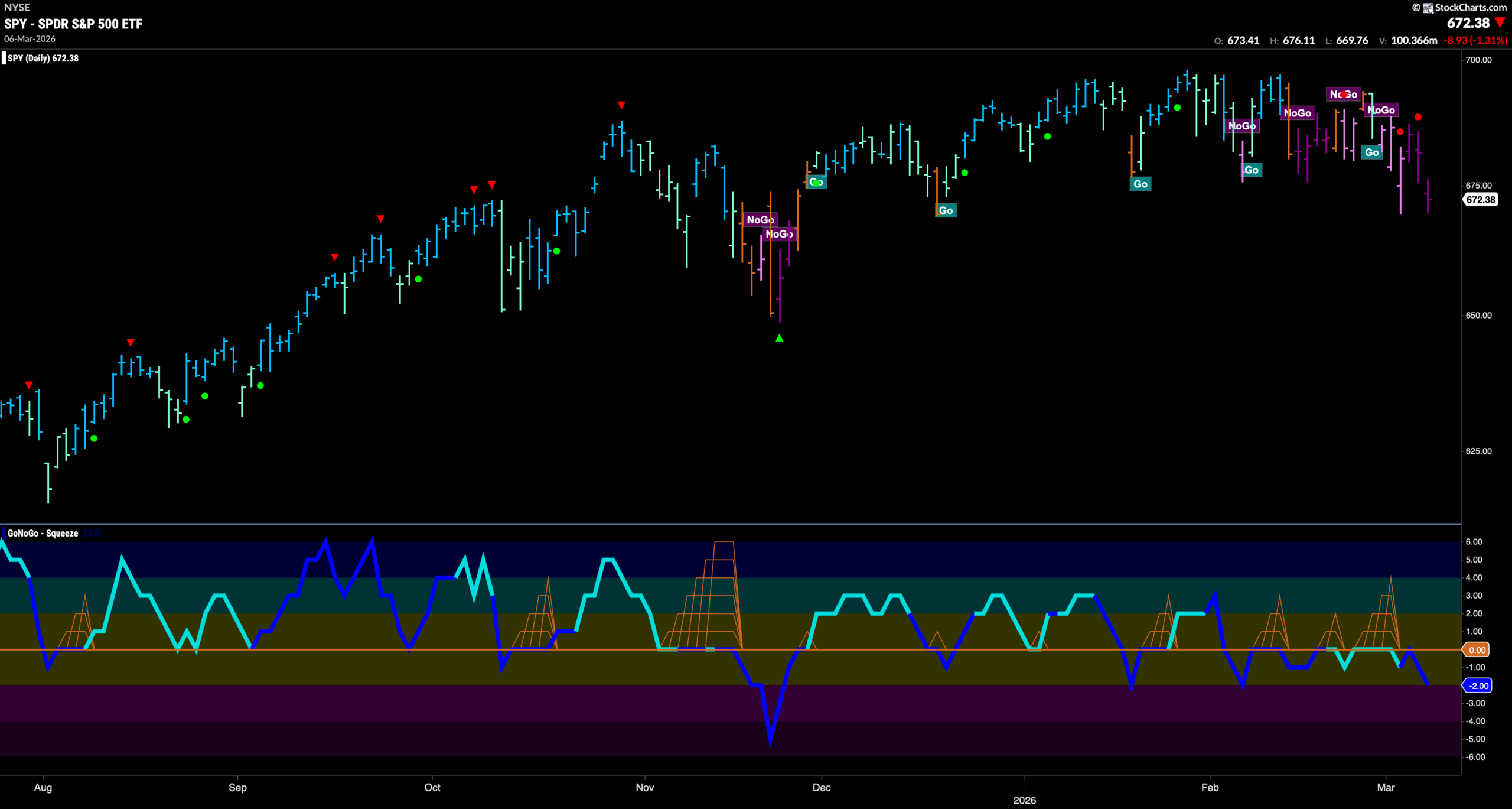The image size is (1512, 809).
Task: Click the red down triangle at late October peak
Action: click(x=621, y=105)
